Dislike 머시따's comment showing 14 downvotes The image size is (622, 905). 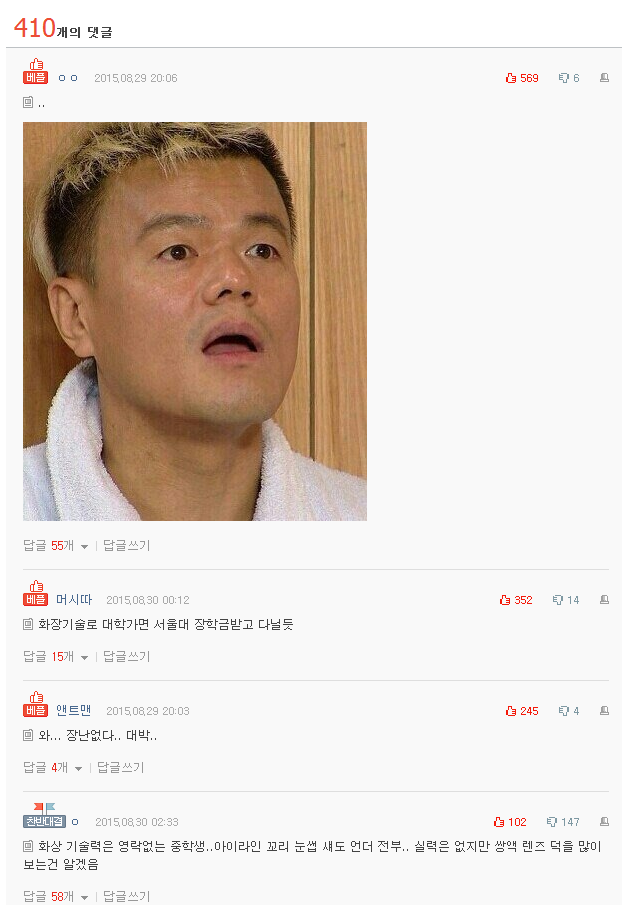tap(565, 600)
